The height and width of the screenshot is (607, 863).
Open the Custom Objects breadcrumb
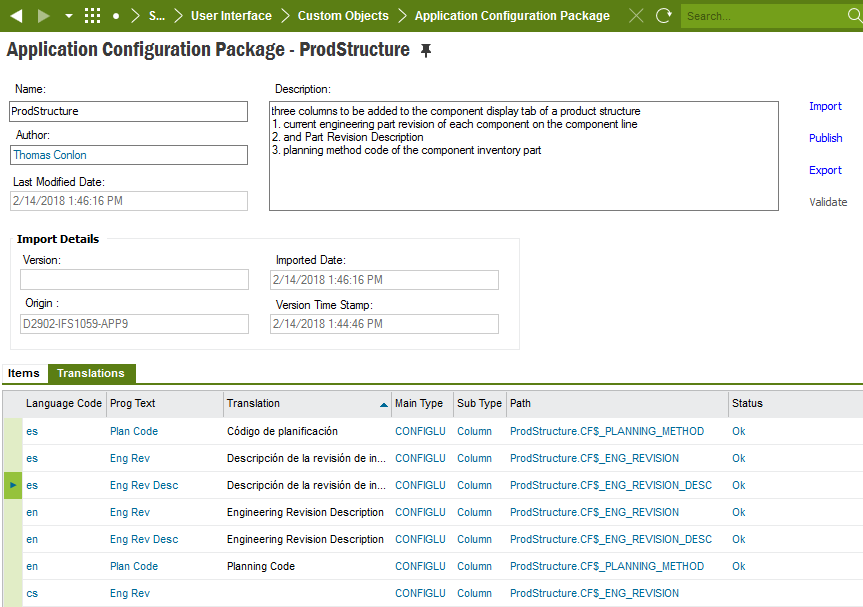[343, 16]
